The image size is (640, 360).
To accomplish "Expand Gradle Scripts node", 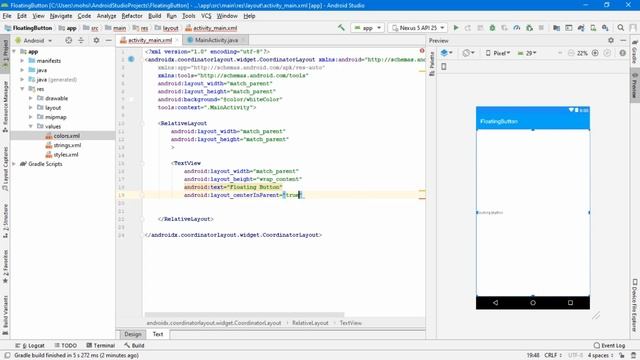I will [x=14, y=164].
